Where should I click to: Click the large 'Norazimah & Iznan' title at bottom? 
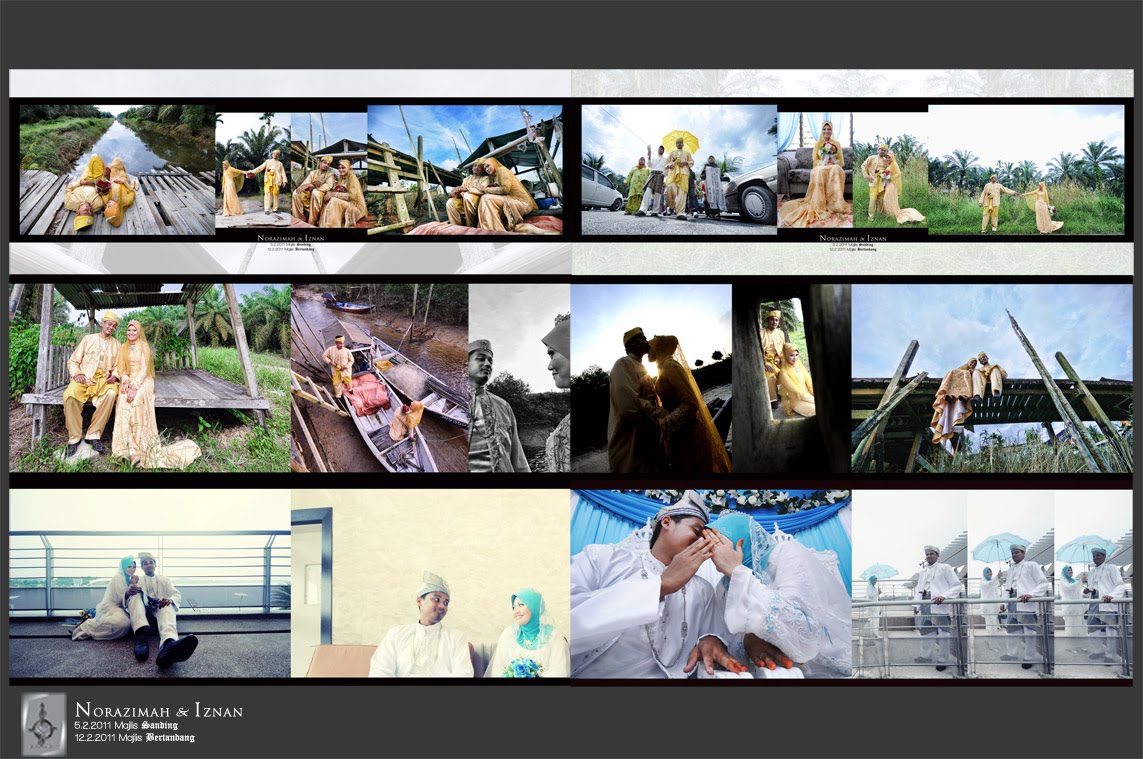click(x=159, y=710)
